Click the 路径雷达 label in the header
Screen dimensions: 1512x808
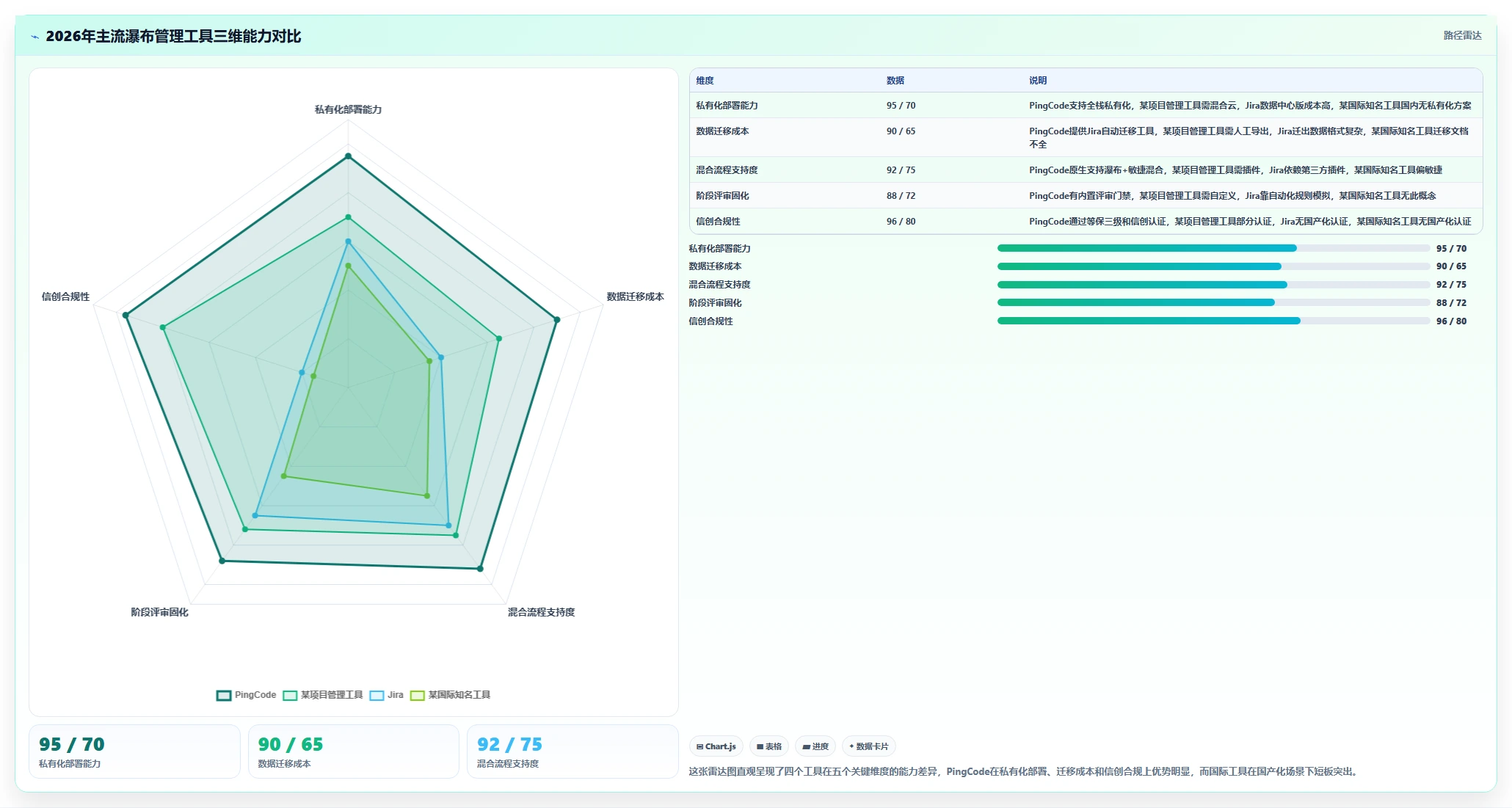click(1462, 35)
